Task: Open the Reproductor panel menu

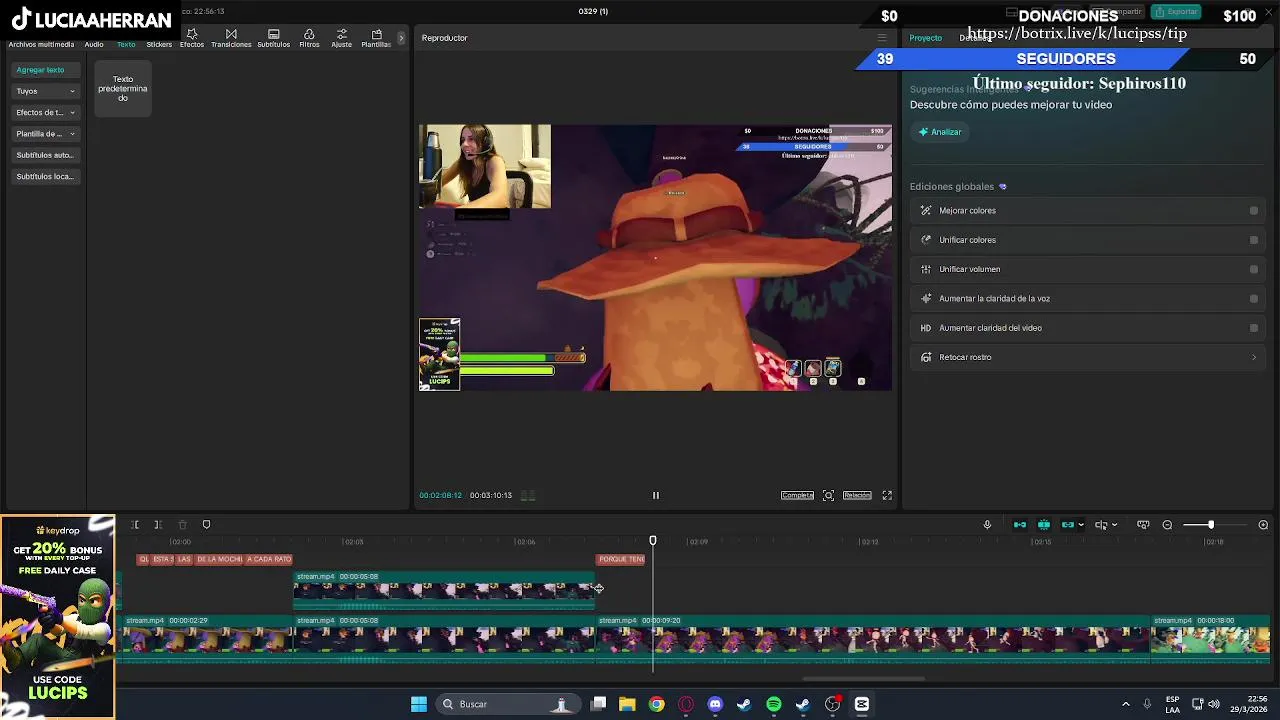Action: 881,38
